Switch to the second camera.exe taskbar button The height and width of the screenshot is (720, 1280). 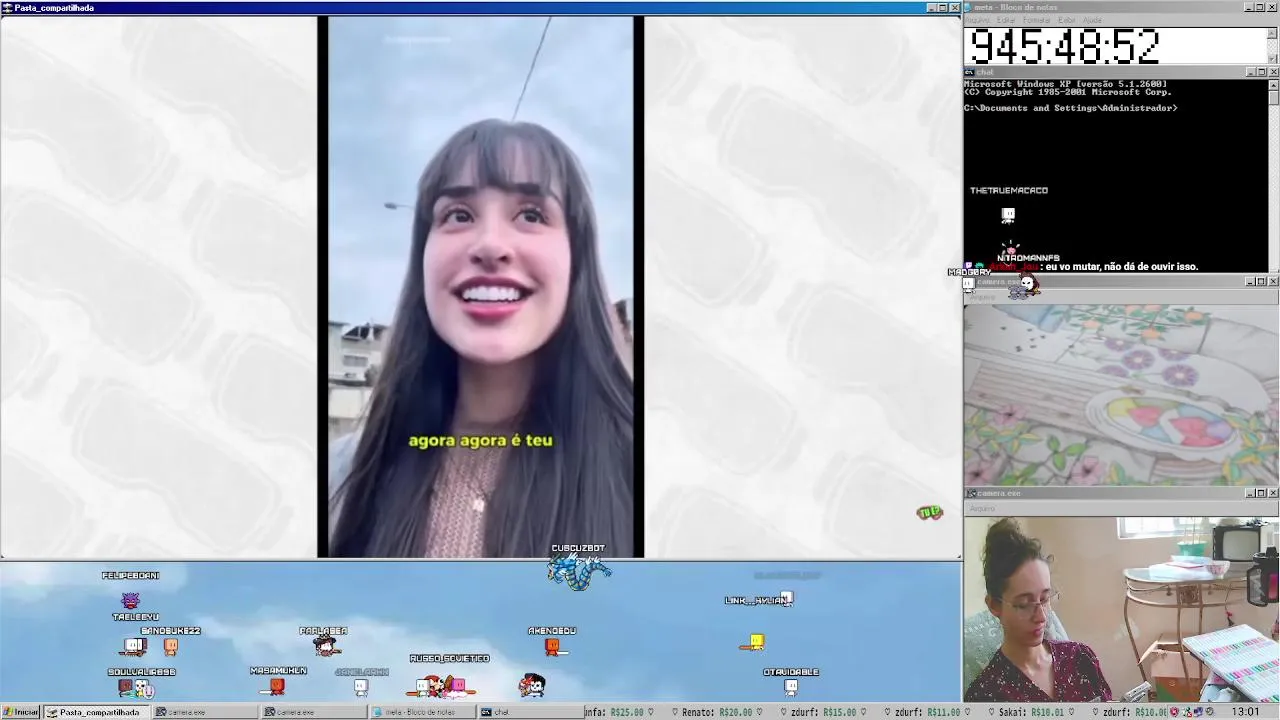coord(312,712)
